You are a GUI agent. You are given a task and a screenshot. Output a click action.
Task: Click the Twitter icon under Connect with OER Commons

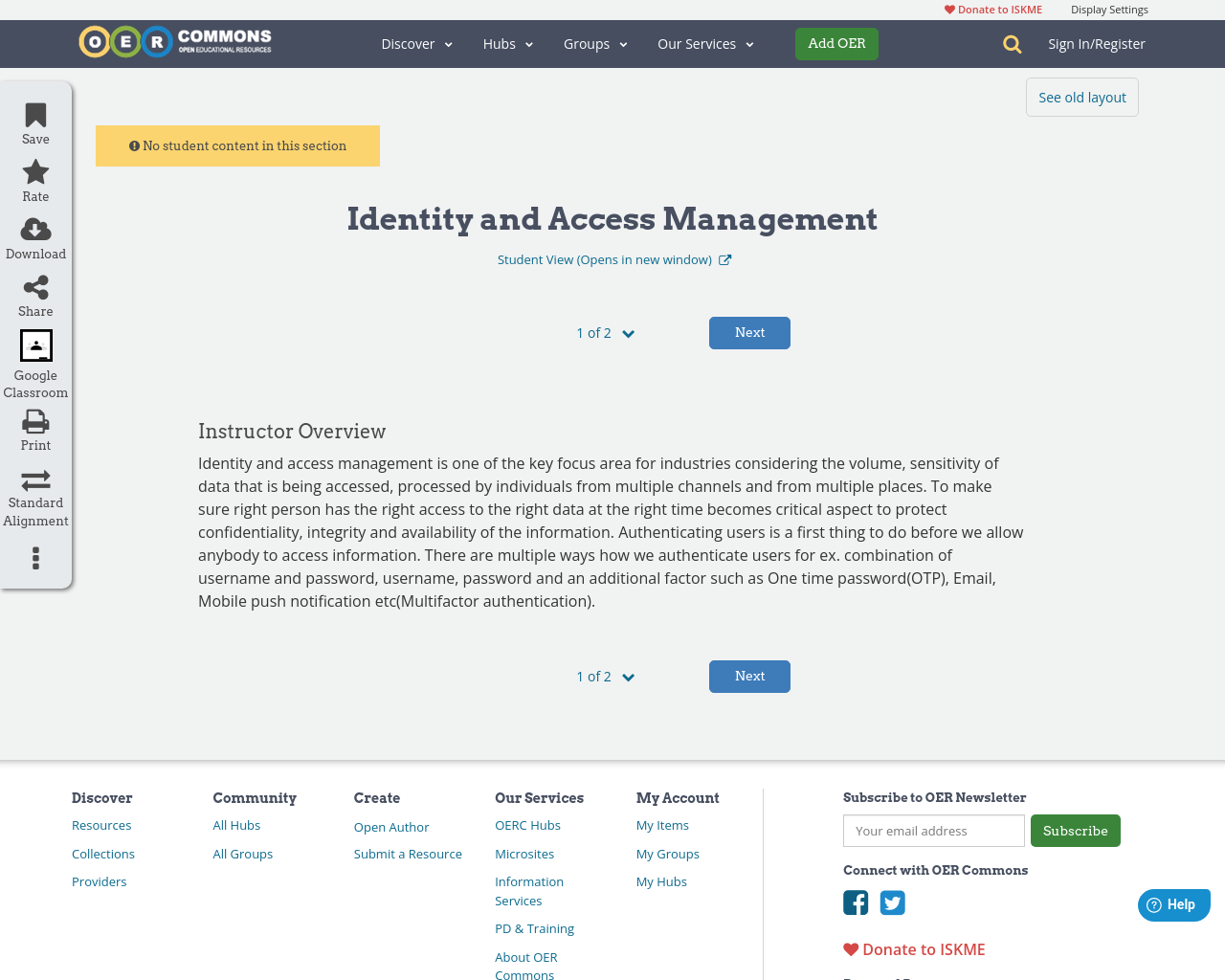tap(892, 901)
